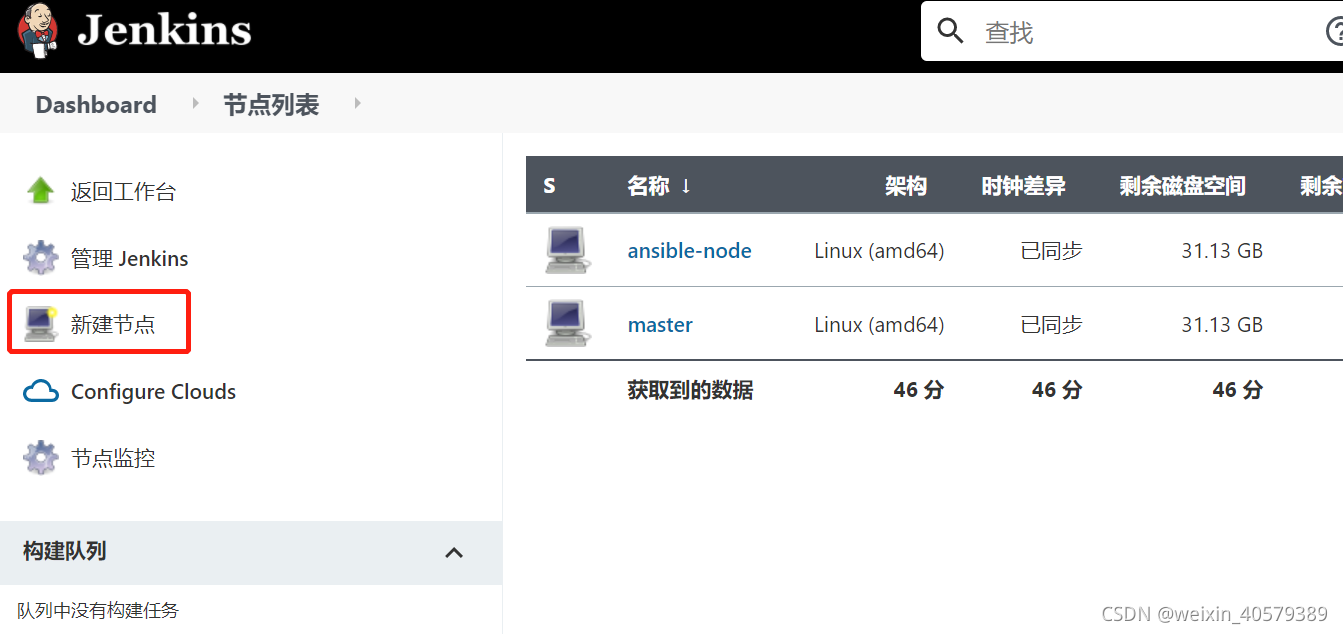
Task: Open the search help question mark icon
Action: click(1334, 32)
